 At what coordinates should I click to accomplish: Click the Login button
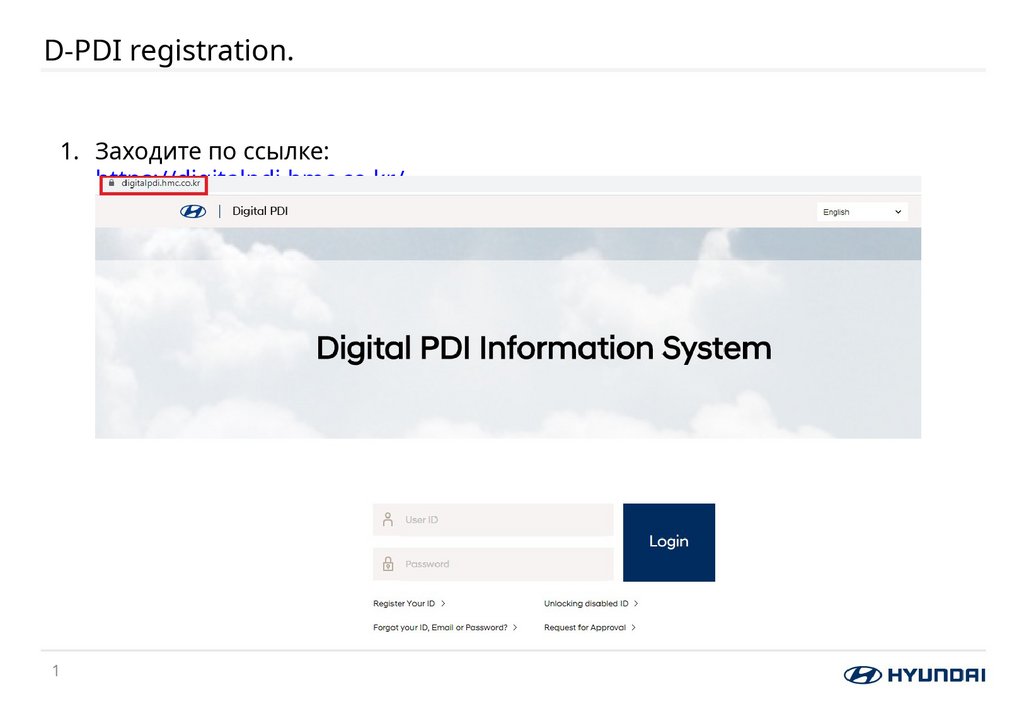point(669,542)
